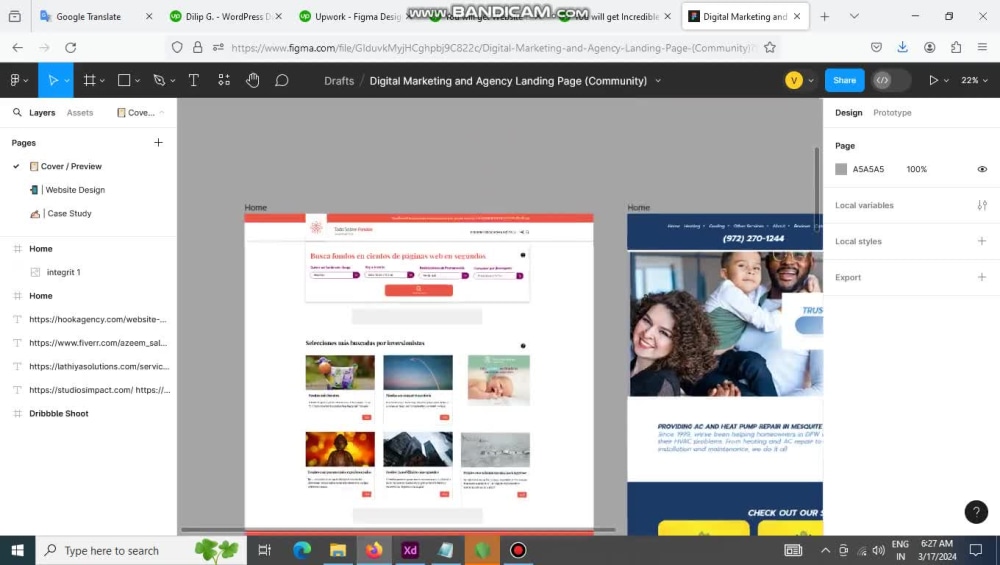Image resolution: width=1000 pixels, height=565 pixels.
Task: Open Local variables settings icon
Action: click(x=982, y=205)
